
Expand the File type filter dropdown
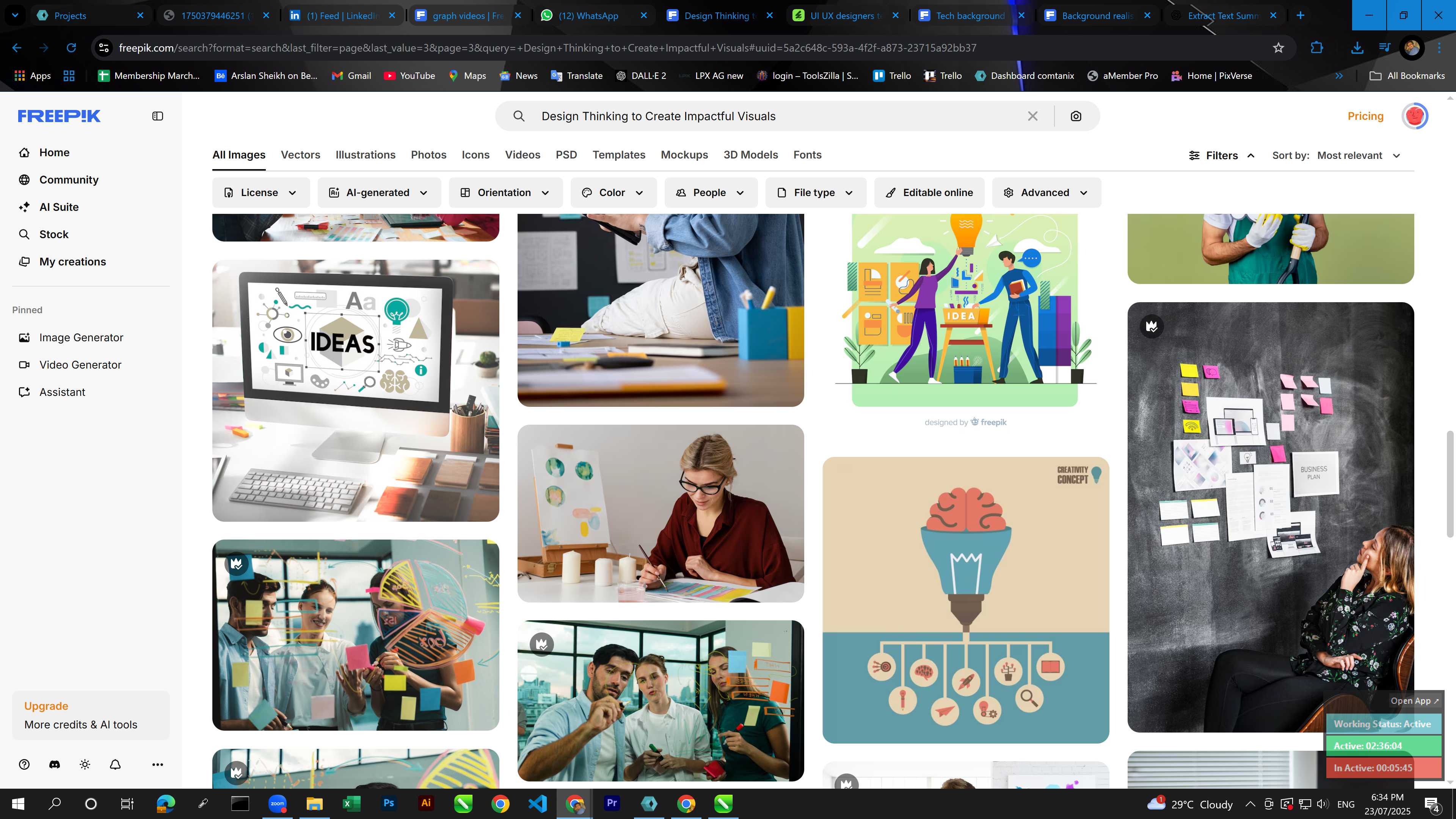point(816,193)
